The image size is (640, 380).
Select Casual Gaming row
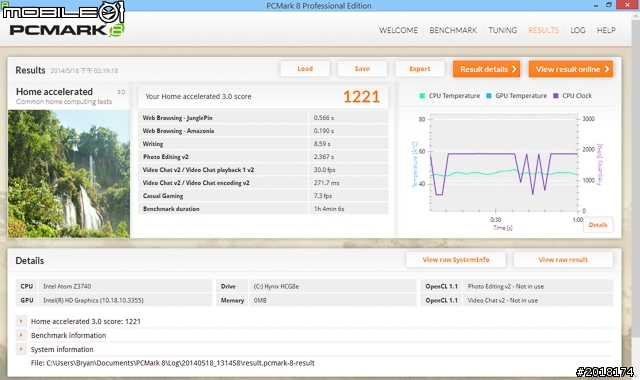point(263,196)
